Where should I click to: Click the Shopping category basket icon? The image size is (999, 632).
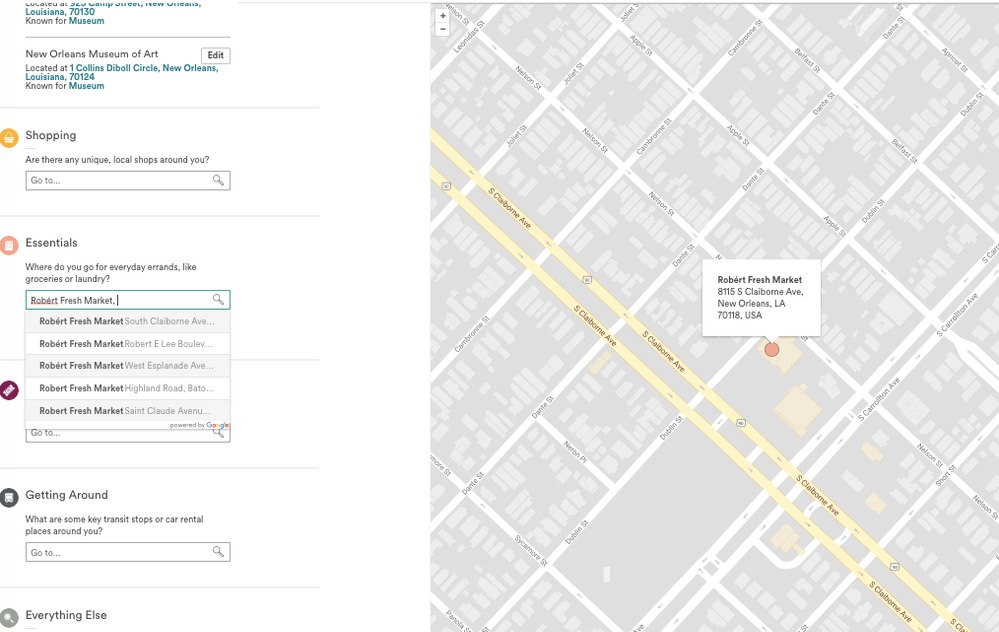tap(9, 138)
